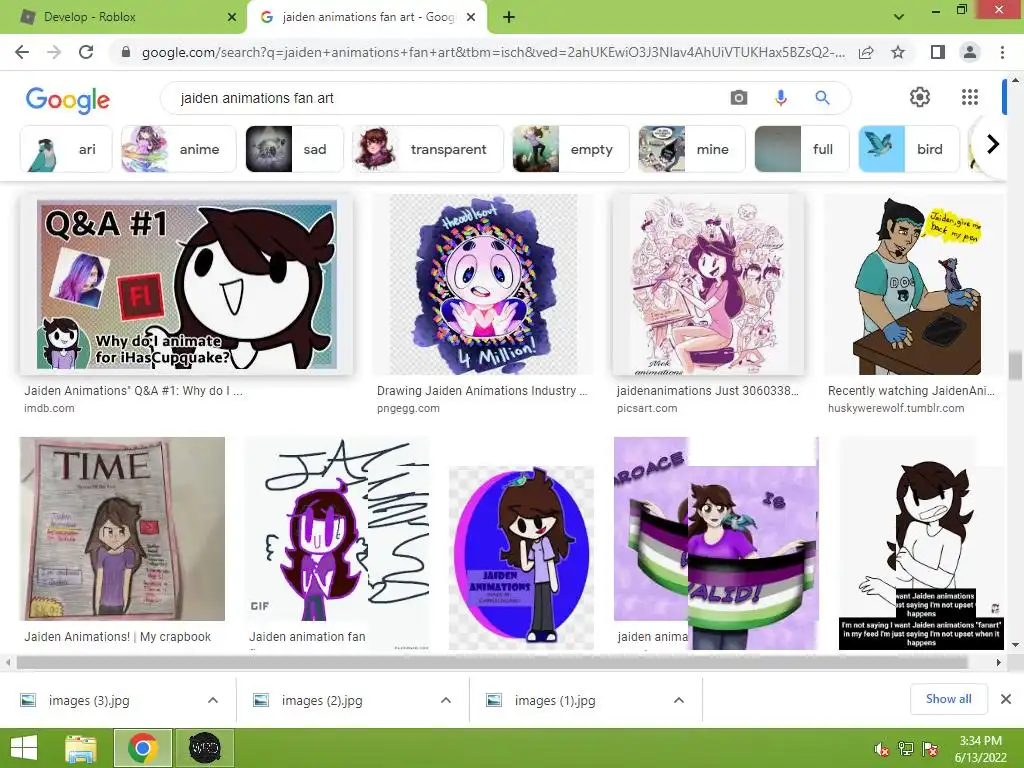
Task: Bookmark this page with the star
Action: [x=898, y=52]
